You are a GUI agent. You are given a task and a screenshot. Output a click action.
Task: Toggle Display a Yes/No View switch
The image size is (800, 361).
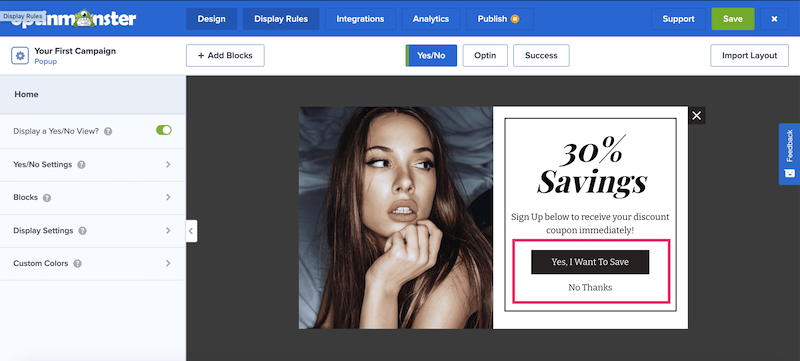[164, 131]
